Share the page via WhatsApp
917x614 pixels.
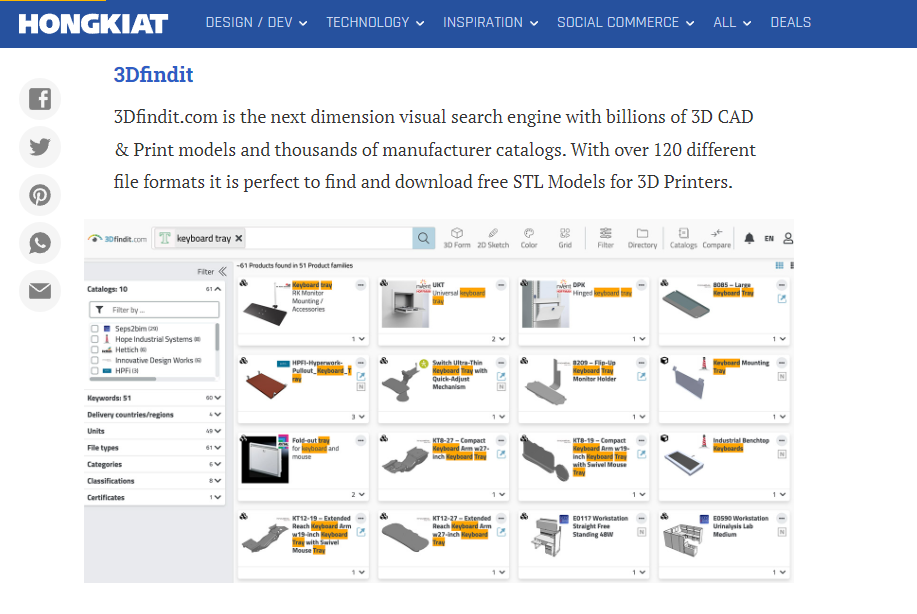(x=40, y=243)
